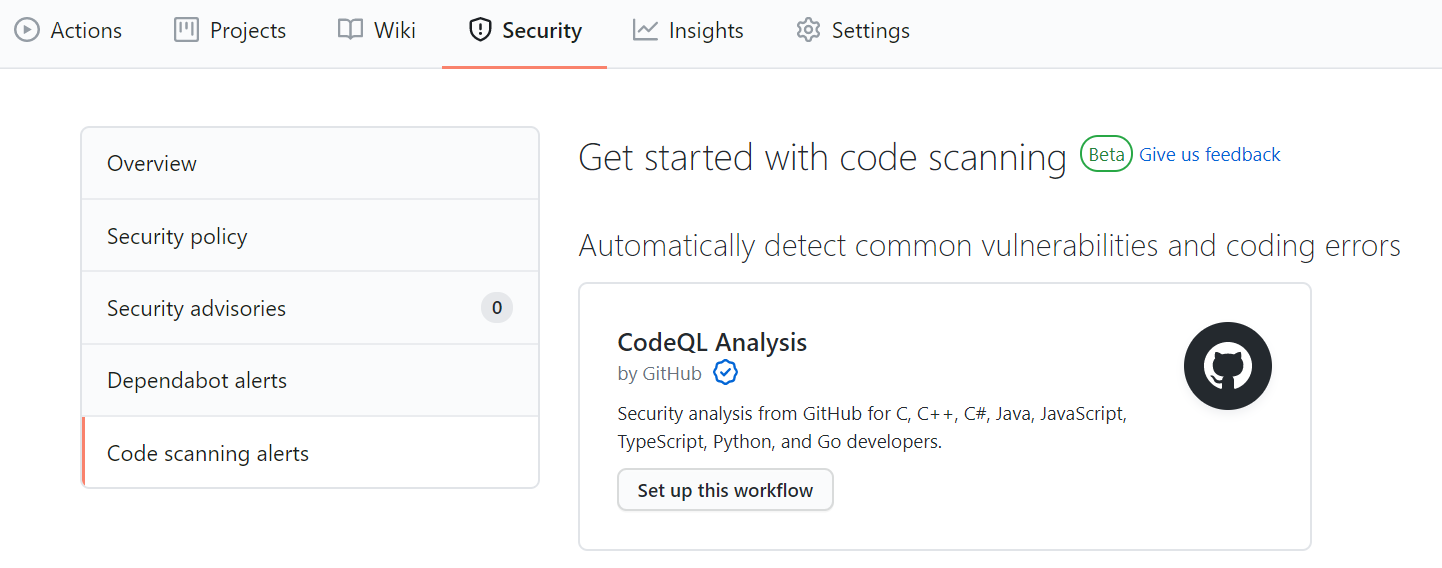
Task: Open Security advisories in the sidebar
Action: coord(310,308)
